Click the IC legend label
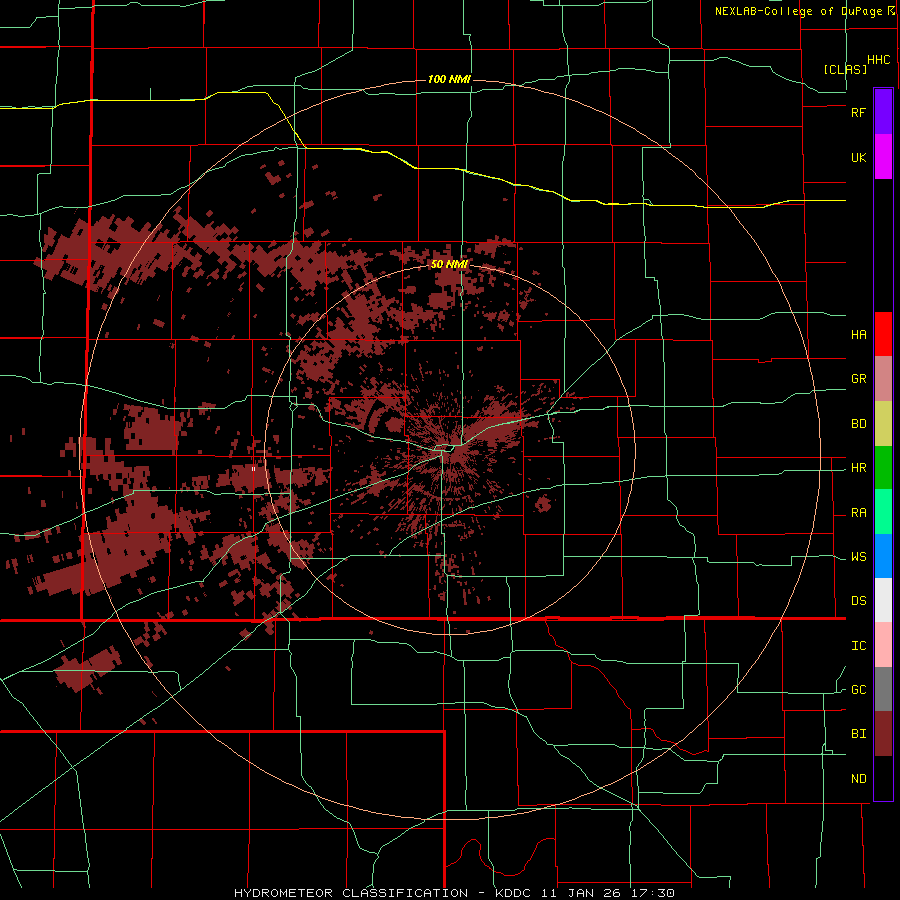 858,646
